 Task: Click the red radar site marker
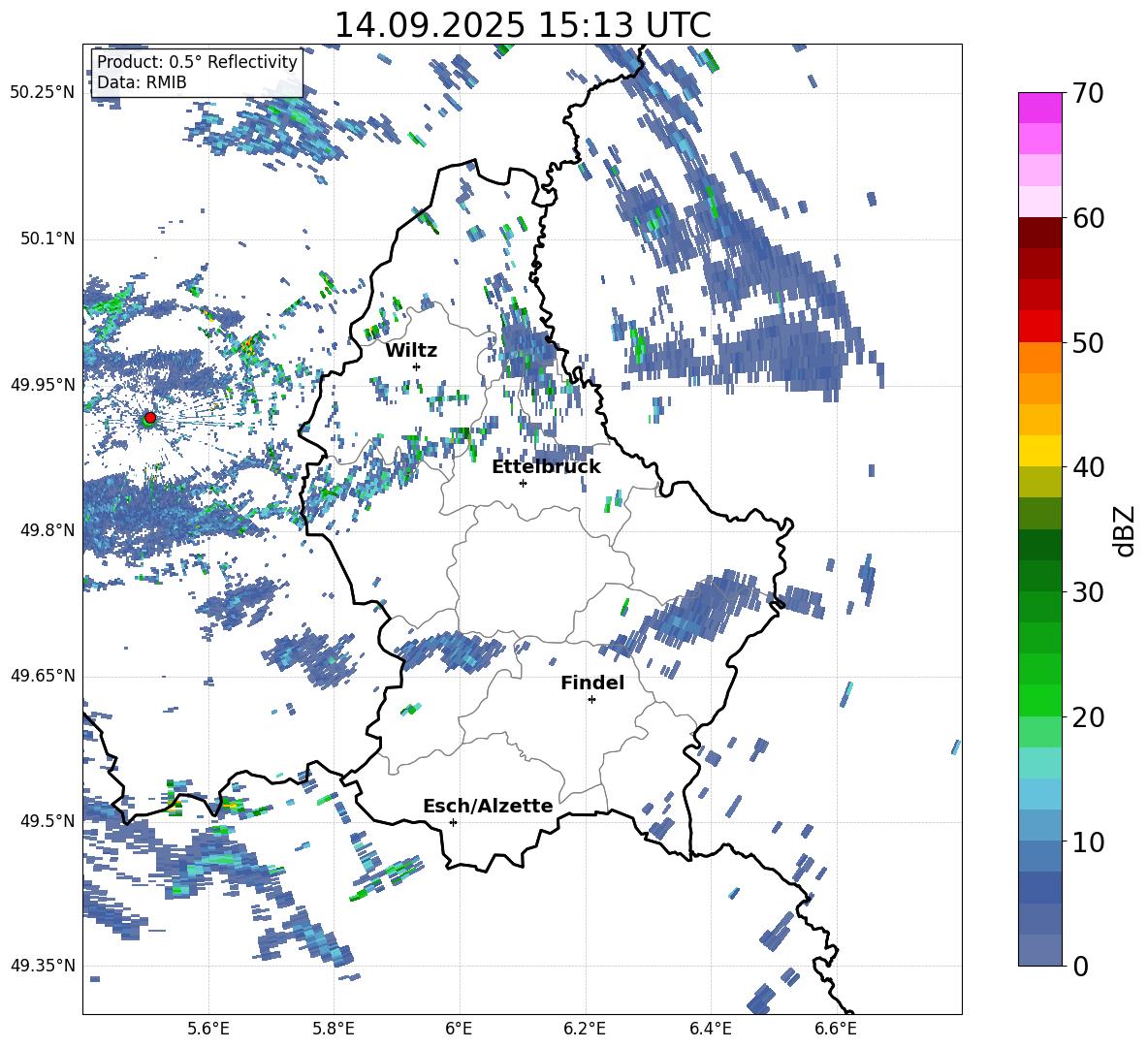pyautogui.click(x=150, y=418)
